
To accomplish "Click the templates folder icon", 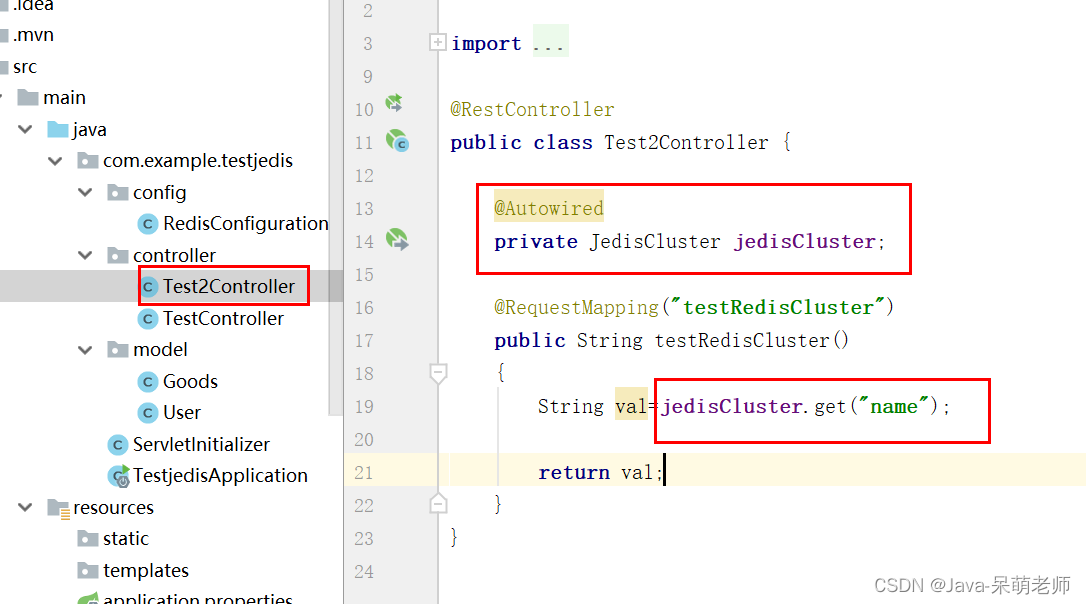I will click(x=87, y=570).
